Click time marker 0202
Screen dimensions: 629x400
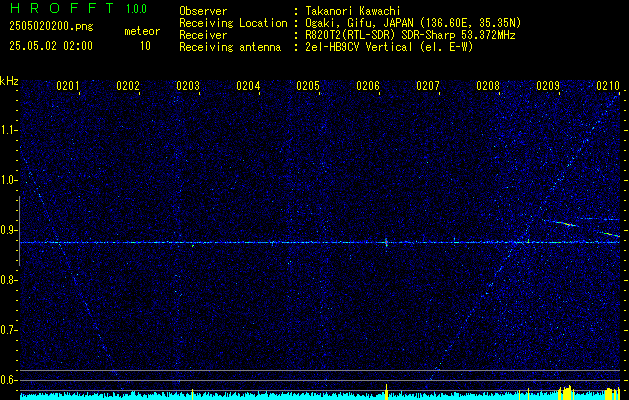128,85
